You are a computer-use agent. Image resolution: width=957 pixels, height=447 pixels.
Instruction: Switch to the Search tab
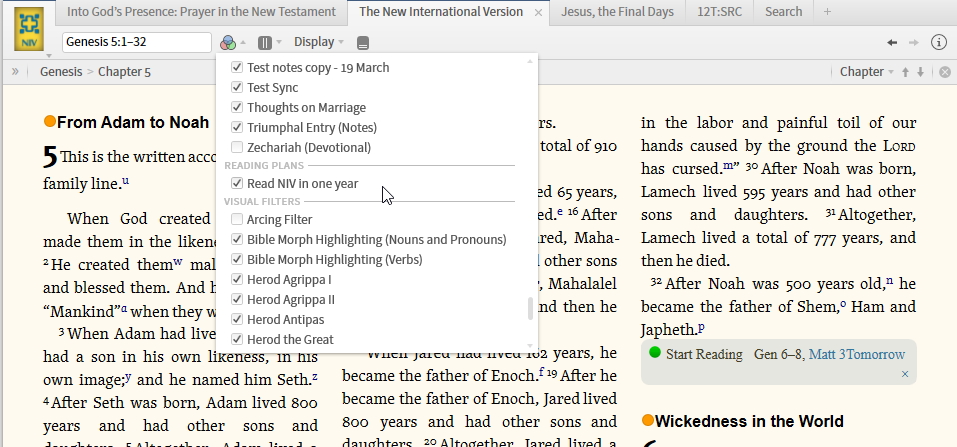point(783,12)
